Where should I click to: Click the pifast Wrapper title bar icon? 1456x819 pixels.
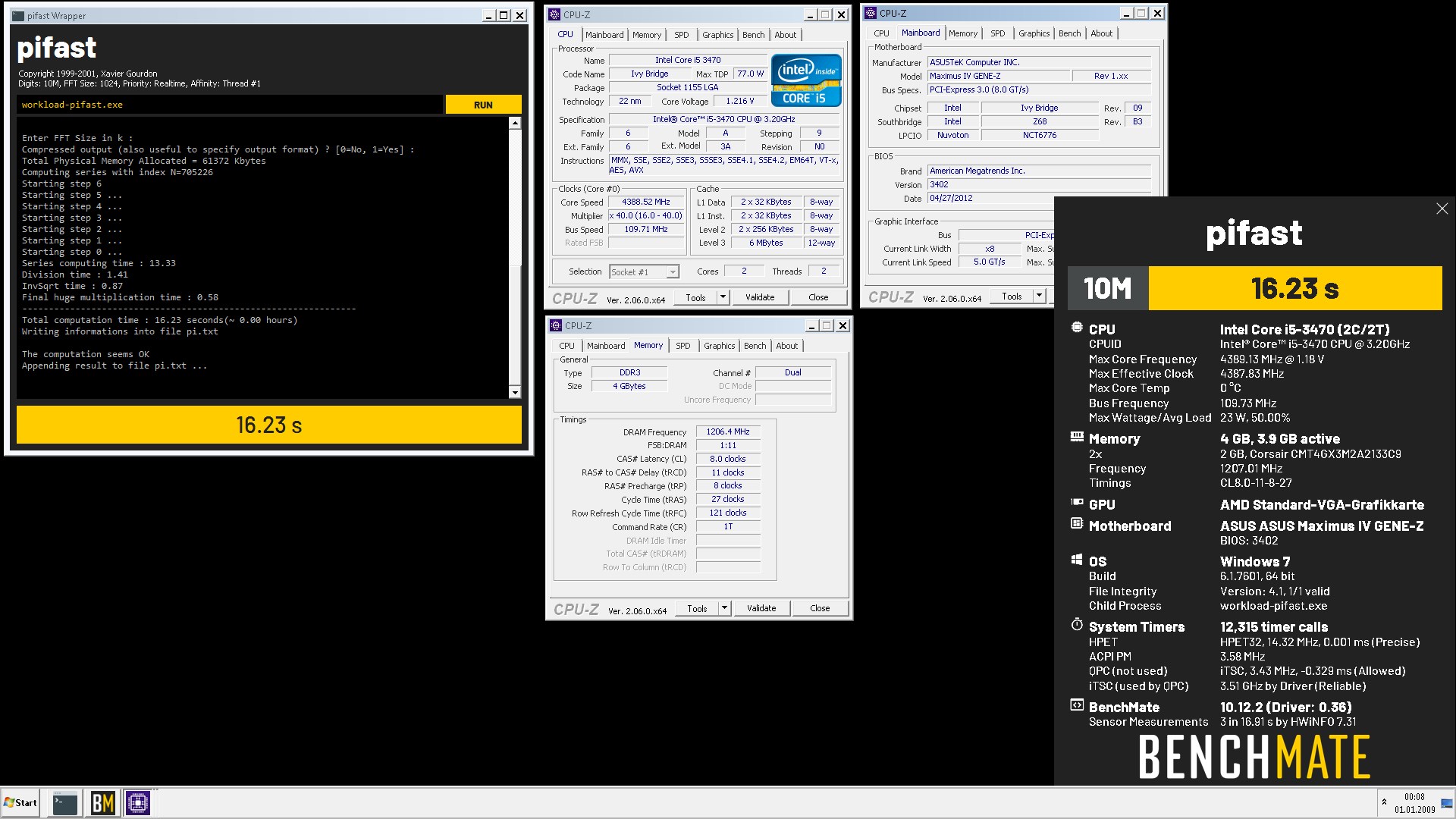click(18, 15)
